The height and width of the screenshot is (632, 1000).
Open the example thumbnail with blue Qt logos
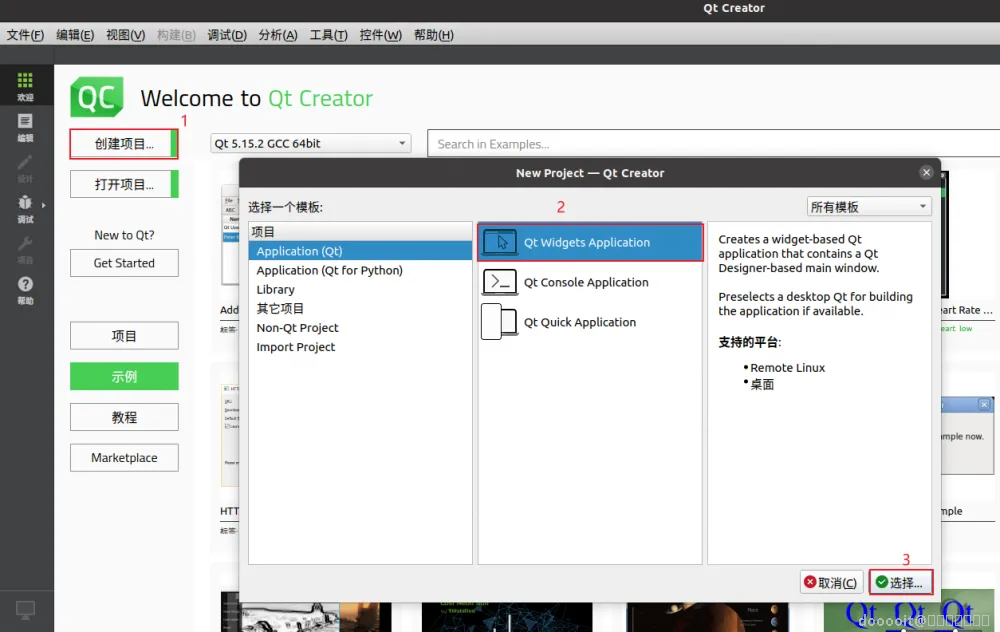(x=909, y=610)
